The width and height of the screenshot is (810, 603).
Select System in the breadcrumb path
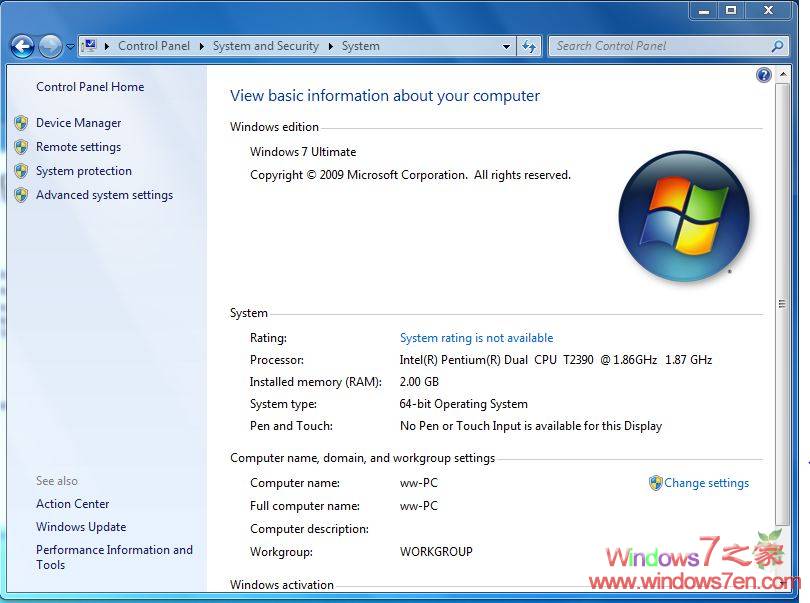click(360, 46)
